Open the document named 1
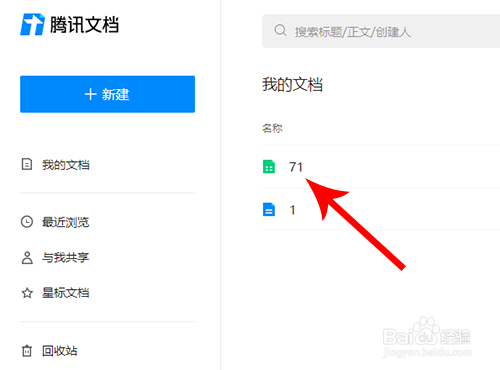500x370 pixels. [x=292, y=210]
